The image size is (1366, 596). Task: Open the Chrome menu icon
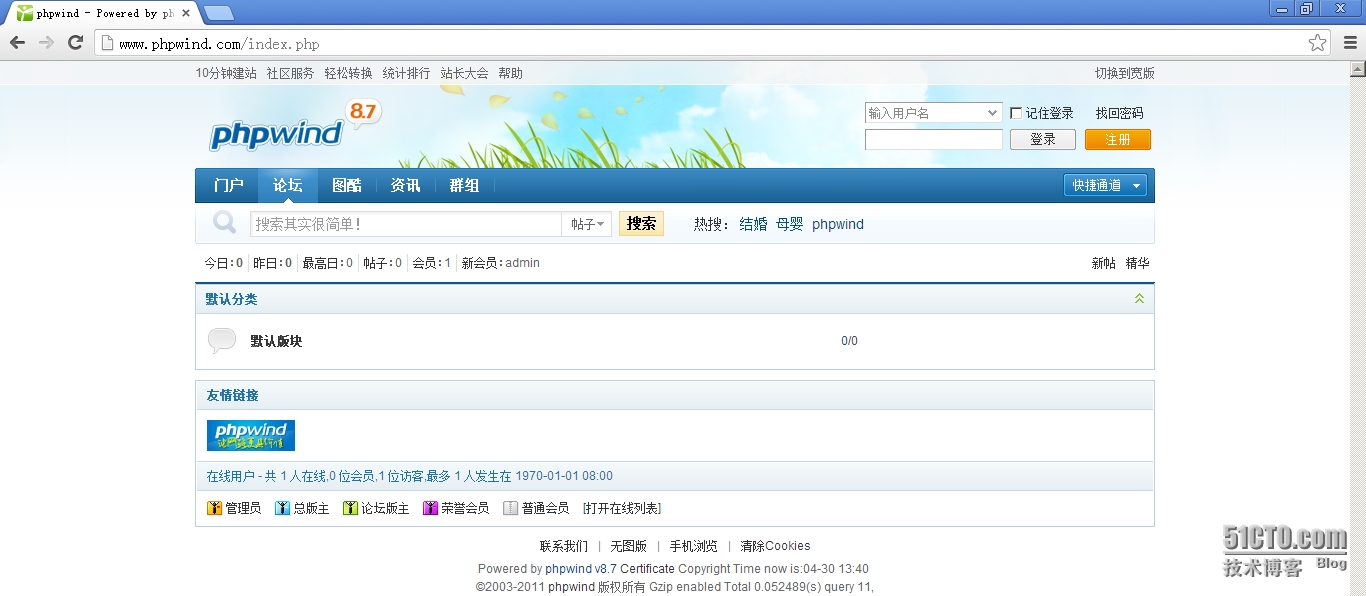tap(1350, 43)
